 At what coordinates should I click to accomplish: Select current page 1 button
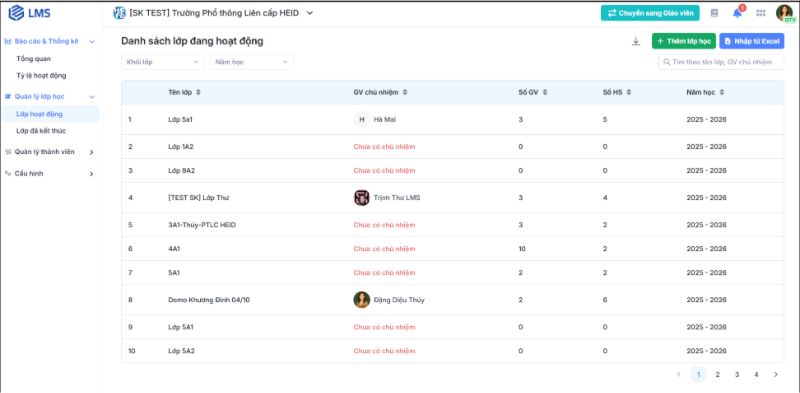point(698,375)
